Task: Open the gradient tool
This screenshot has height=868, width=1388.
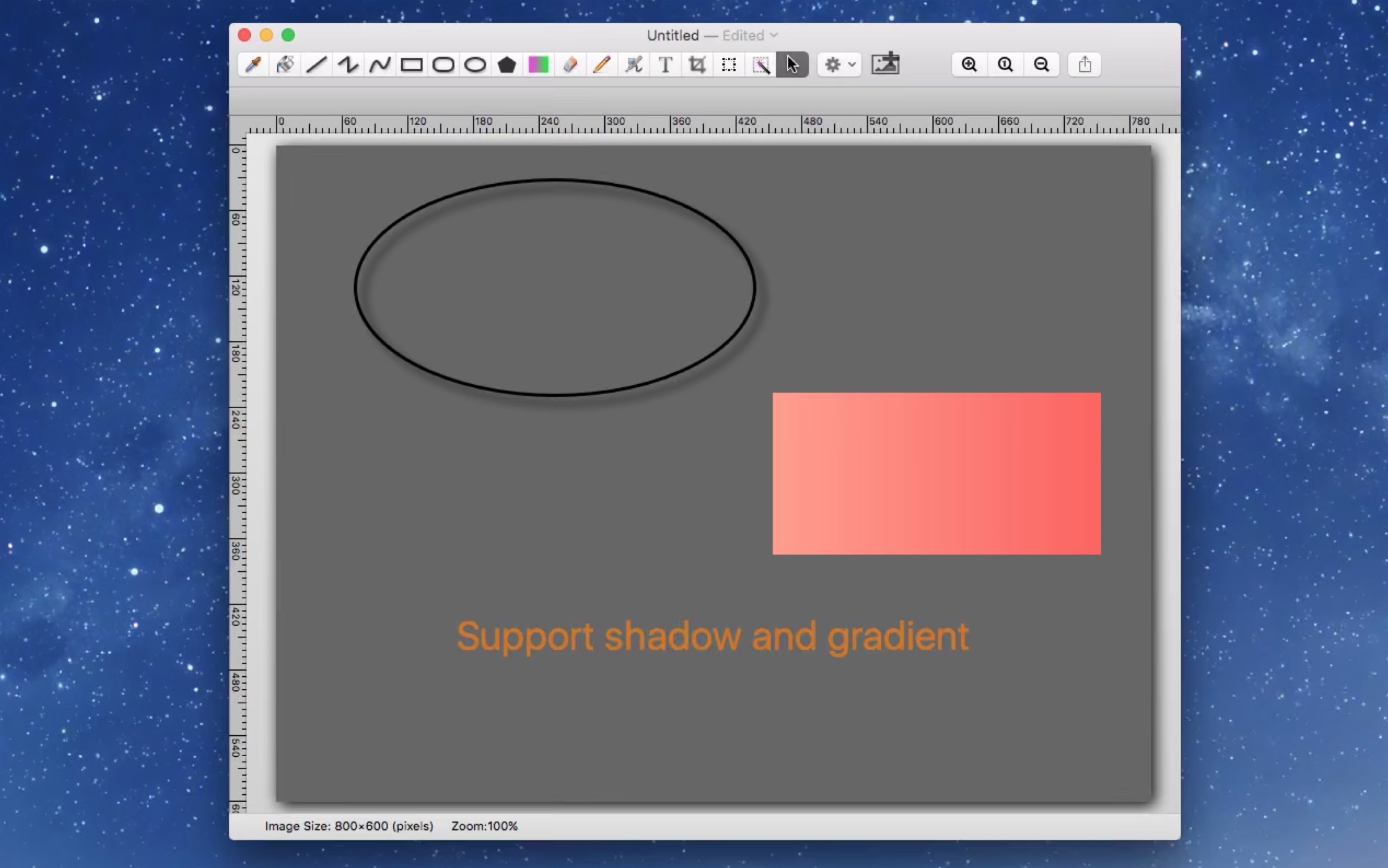Action: point(538,65)
